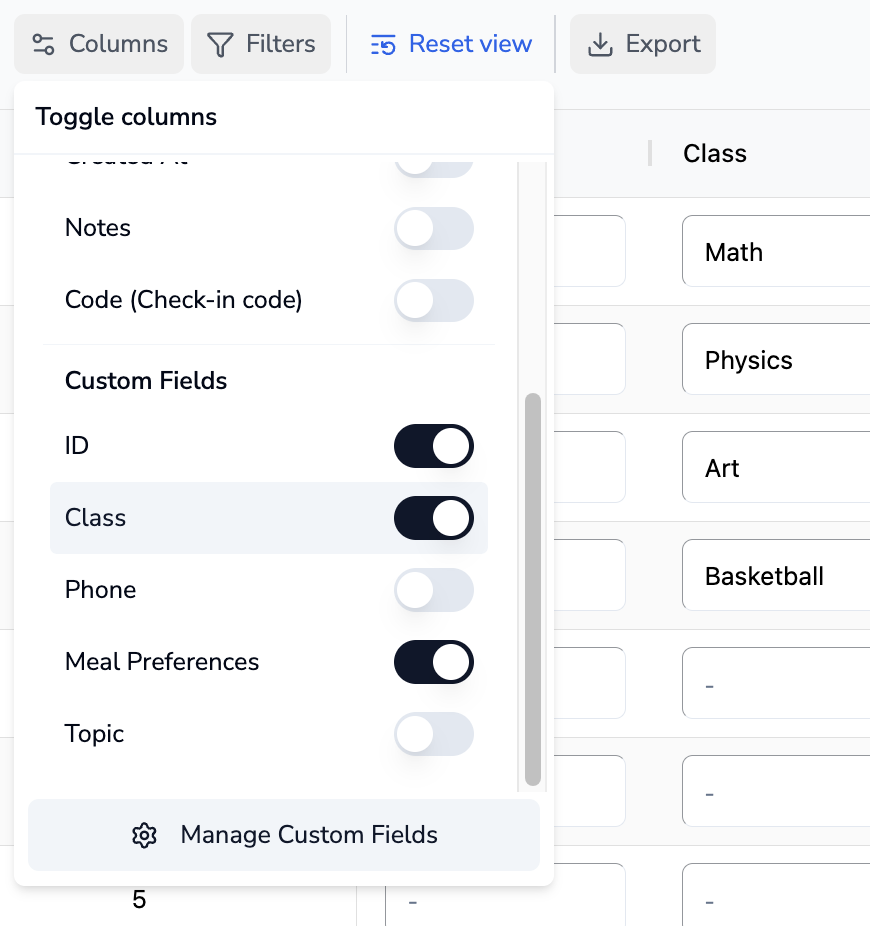Open the Math class field
Image resolution: width=870 pixels, height=926 pixels.
click(x=775, y=252)
